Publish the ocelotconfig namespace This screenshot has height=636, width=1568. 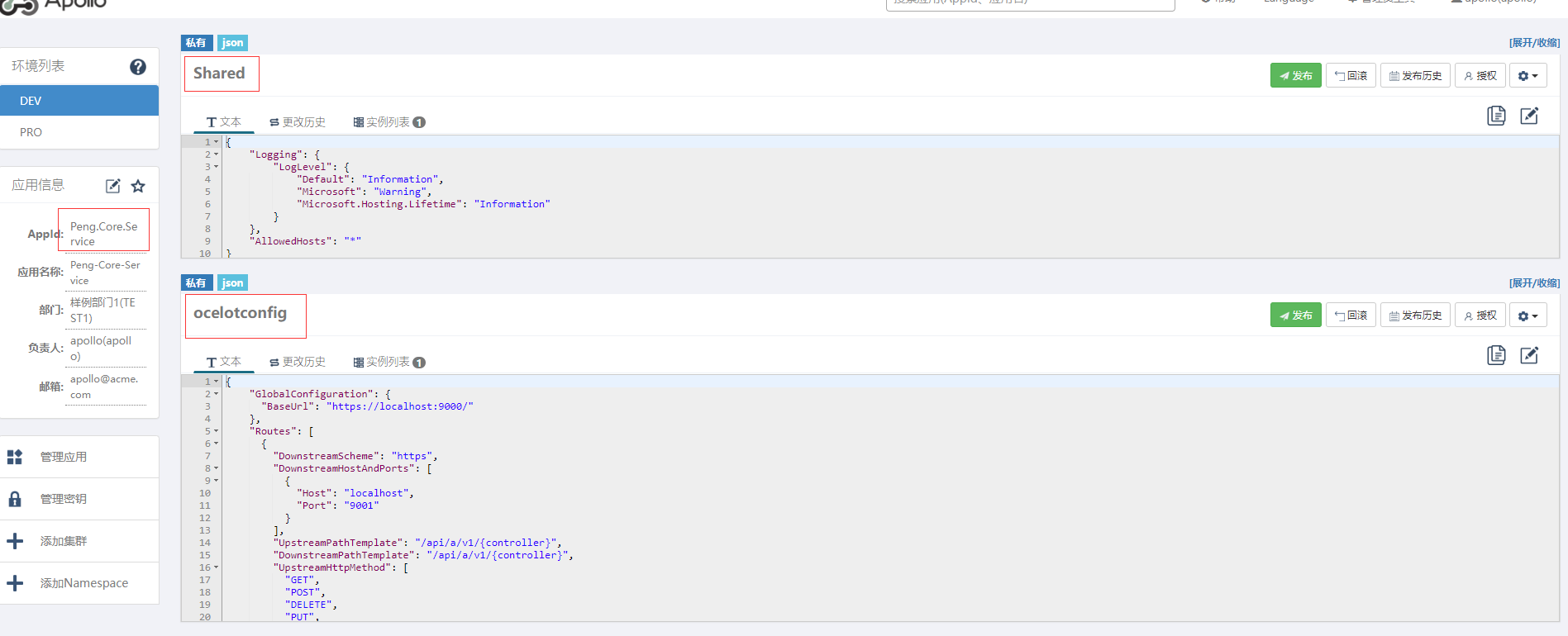coord(1295,315)
